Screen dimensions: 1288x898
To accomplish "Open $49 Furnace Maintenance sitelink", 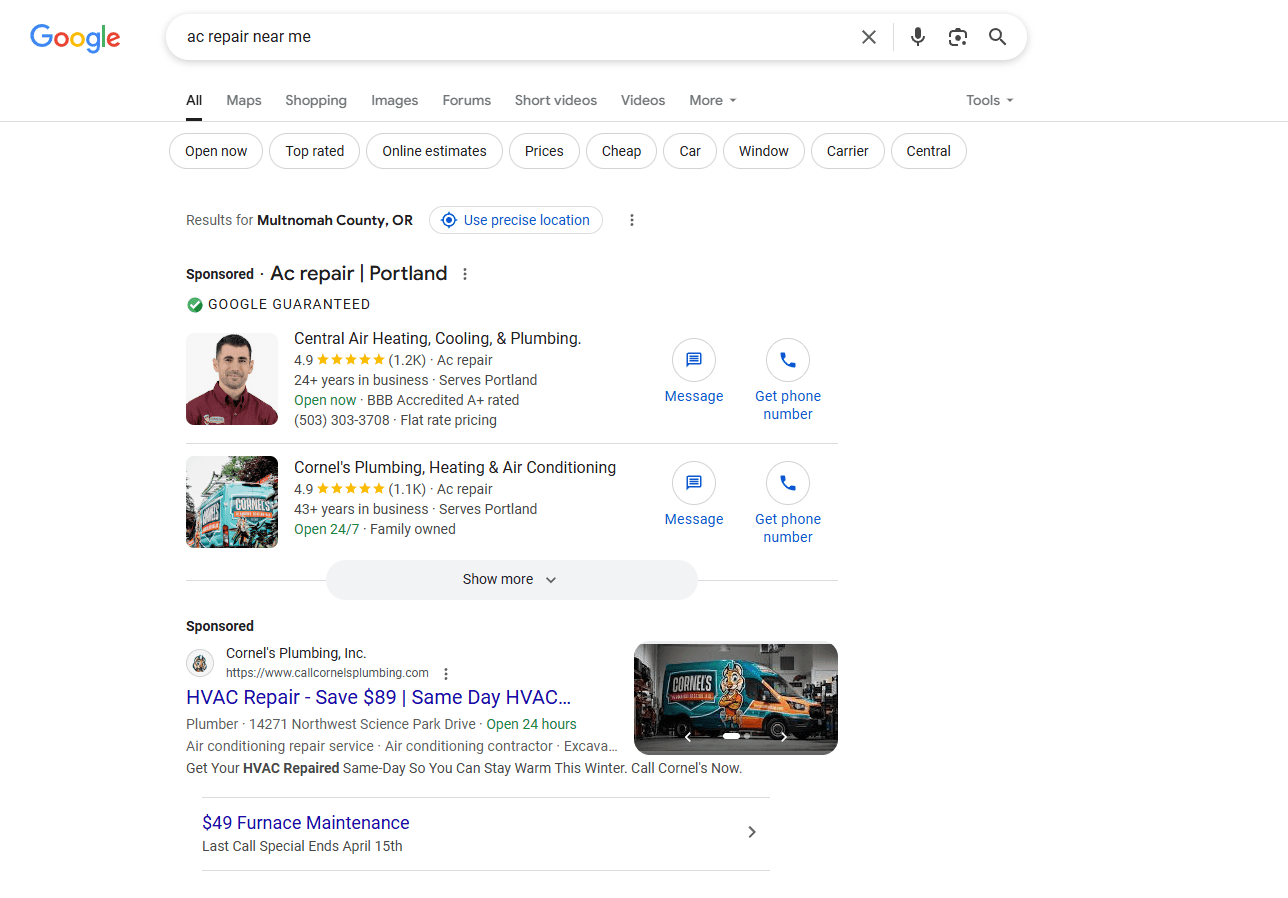I will 306,823.
